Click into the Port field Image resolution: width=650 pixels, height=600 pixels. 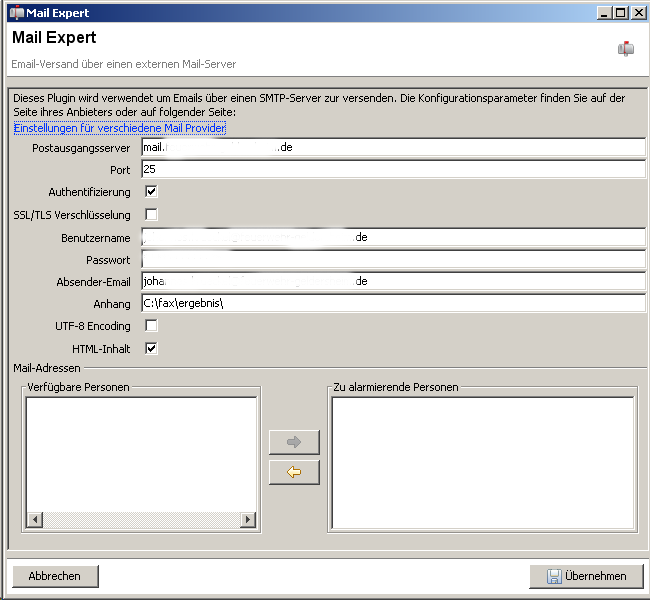393,170
